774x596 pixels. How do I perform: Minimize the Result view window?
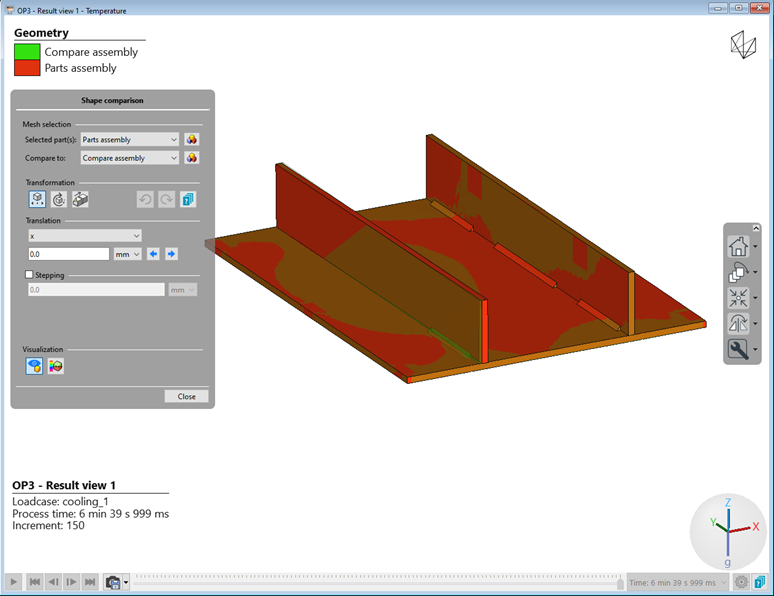(718, 8)
